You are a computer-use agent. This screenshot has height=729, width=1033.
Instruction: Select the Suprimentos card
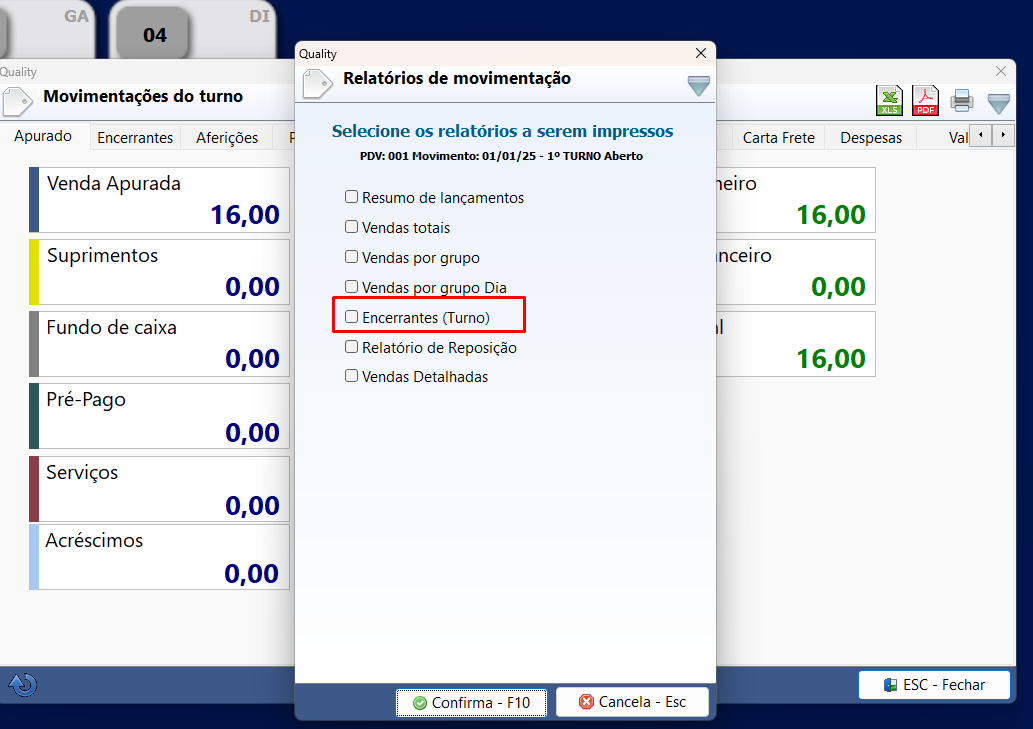coord(159,272)
